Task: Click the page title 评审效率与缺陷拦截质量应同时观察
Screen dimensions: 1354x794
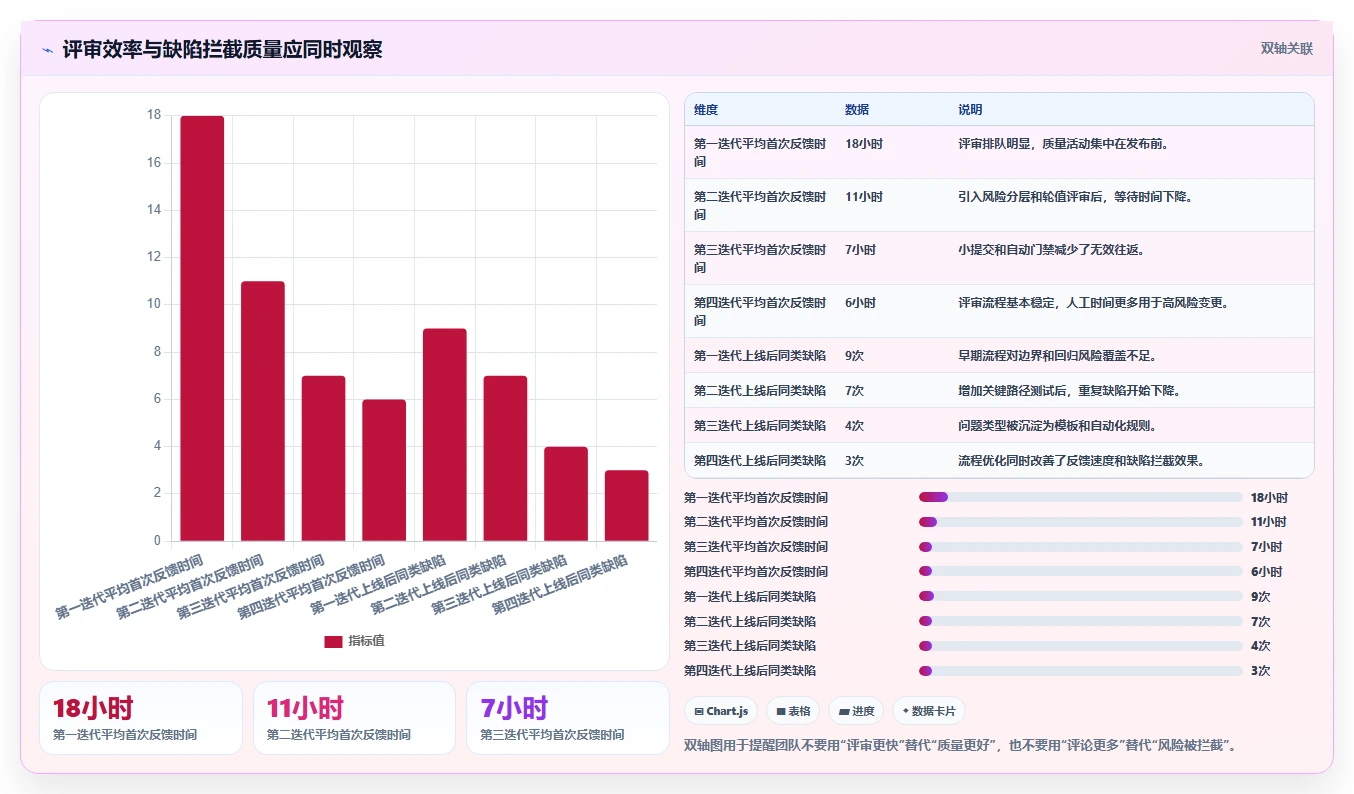Action: (x=222, y=50)
